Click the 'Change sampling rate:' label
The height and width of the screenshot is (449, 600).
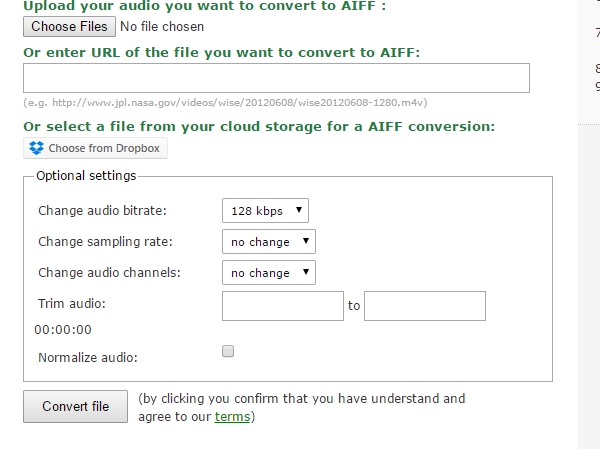pyautogui.click(x=105, y=242)
